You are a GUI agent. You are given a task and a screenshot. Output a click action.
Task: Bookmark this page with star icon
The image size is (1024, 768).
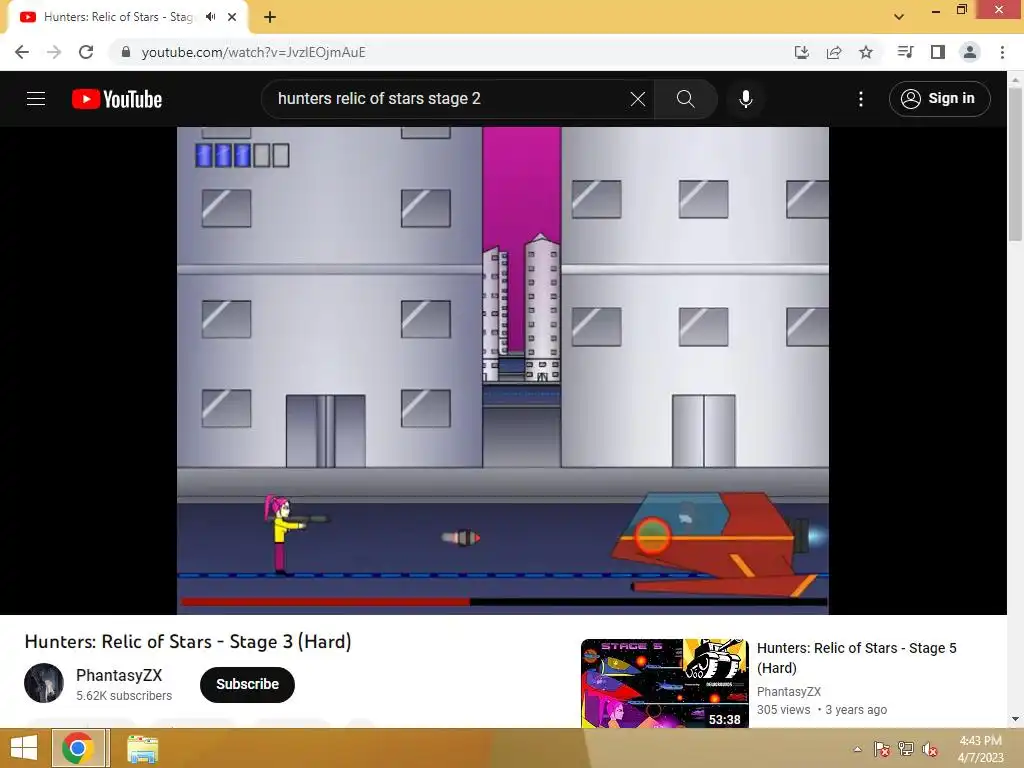pos(866,52)
